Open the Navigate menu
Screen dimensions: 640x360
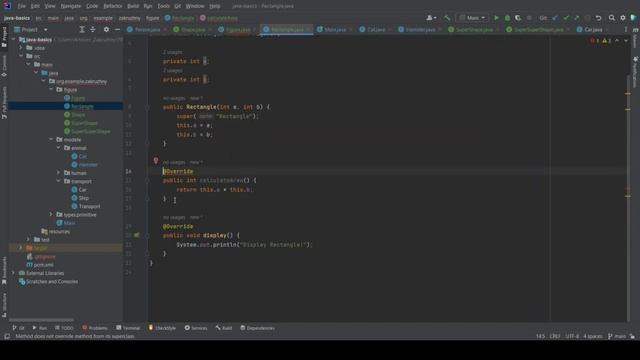coord(71,6)
